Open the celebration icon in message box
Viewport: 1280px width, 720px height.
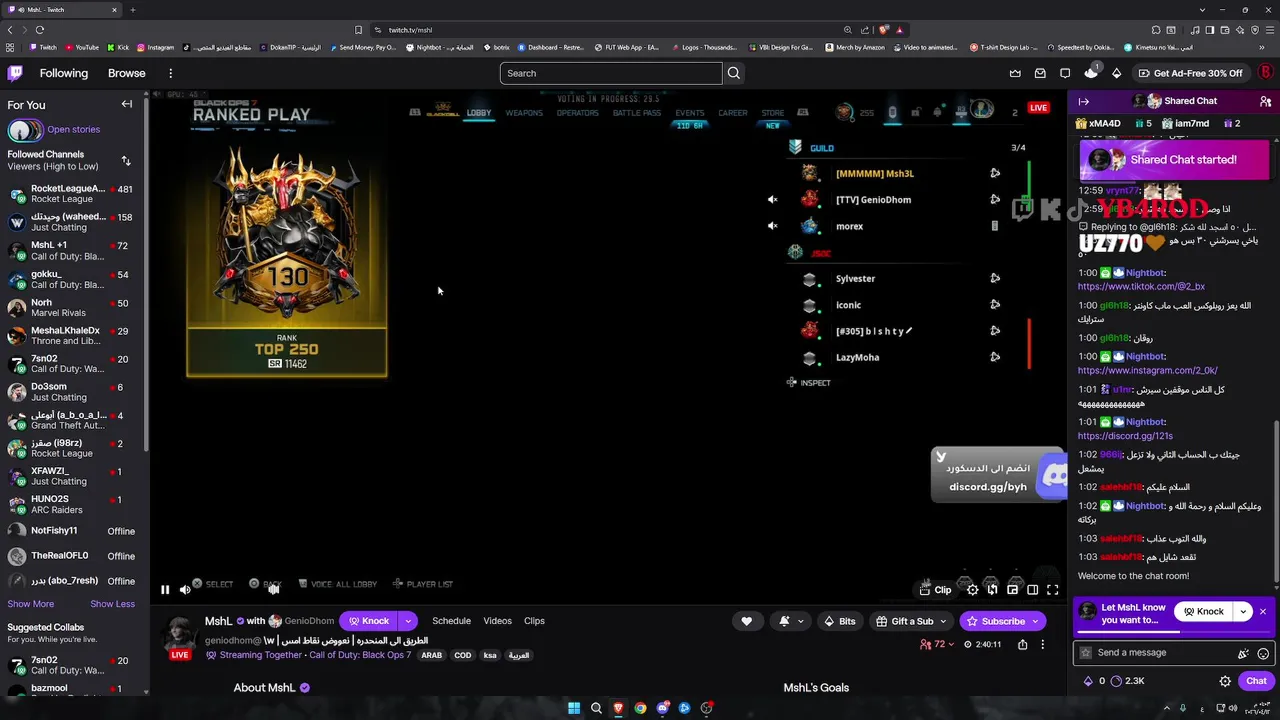pyautogui.click(x=1243, y=653)
